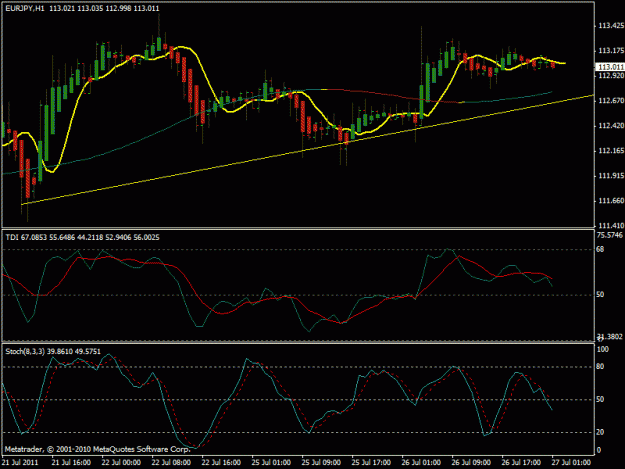
Task: Click time axis label 25 Jul 01:00
Action: pyautogui.click(x=271, y=462)
